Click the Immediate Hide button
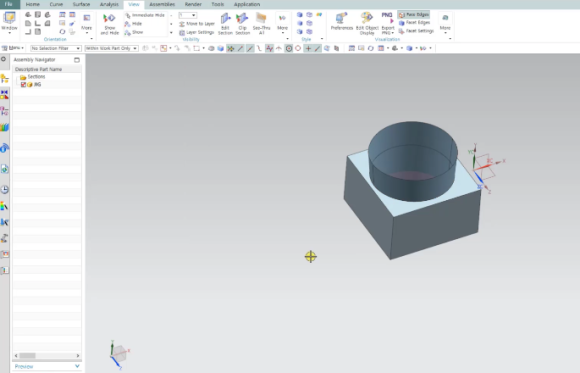580x373 pixels. point(145,15)
